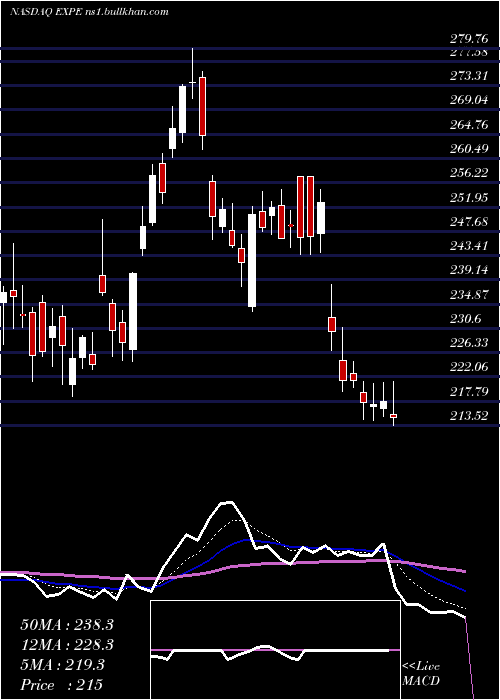Viewport: 500px width, 700px height.
Task: Select the 213.52 price axis label
Action: (x=468, y=416)
